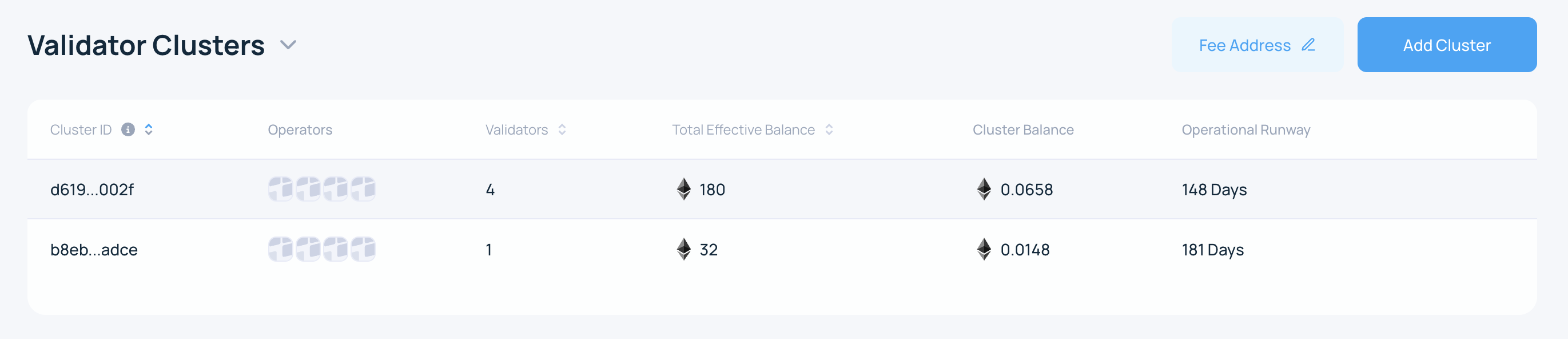This screenshot has width=1568, height=339.
Task: Click the Operators column header
Action: 300,130
